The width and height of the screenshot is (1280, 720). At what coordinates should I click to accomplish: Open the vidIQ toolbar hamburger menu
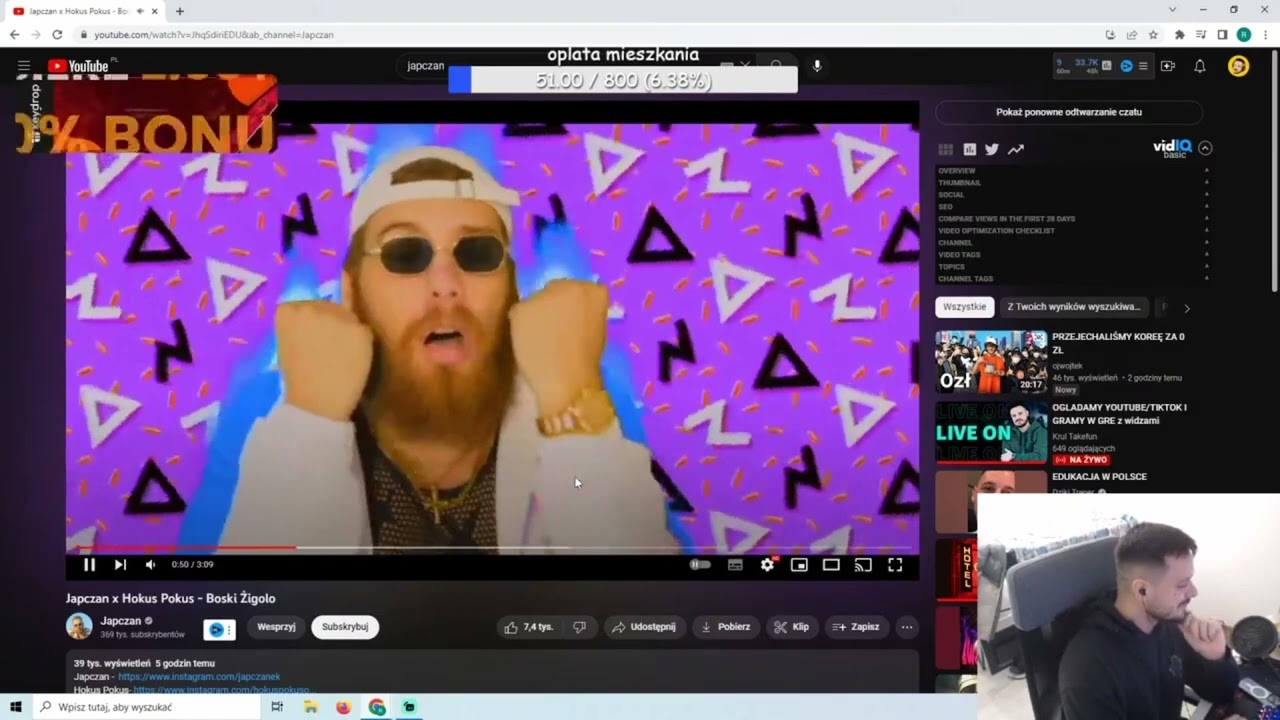[1143, 66]
